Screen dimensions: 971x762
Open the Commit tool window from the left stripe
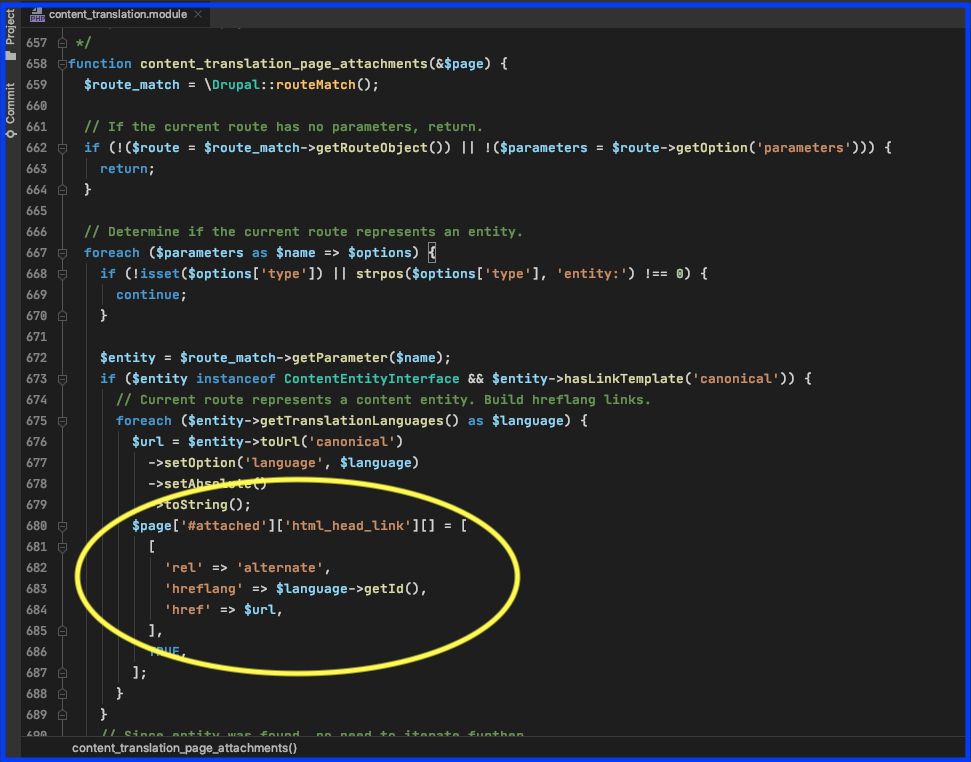10,104
